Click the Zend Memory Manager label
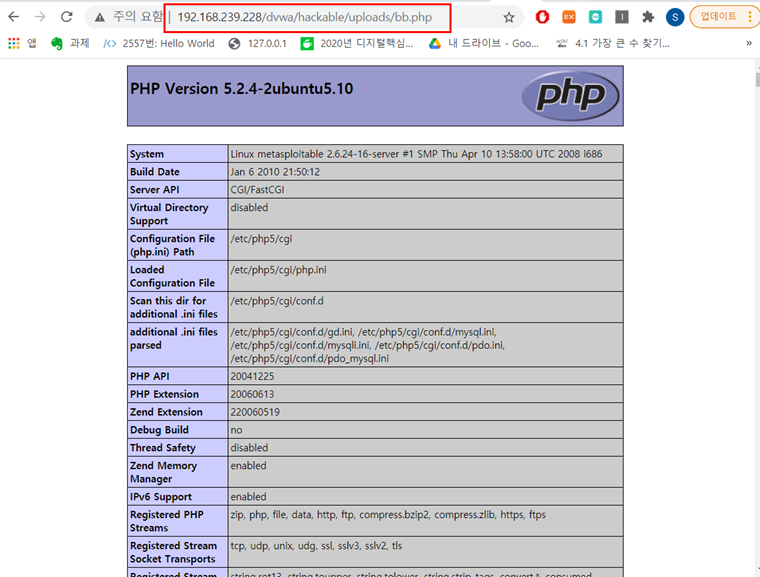This screenshot has width=760, height=577. [x=163, y=472]
